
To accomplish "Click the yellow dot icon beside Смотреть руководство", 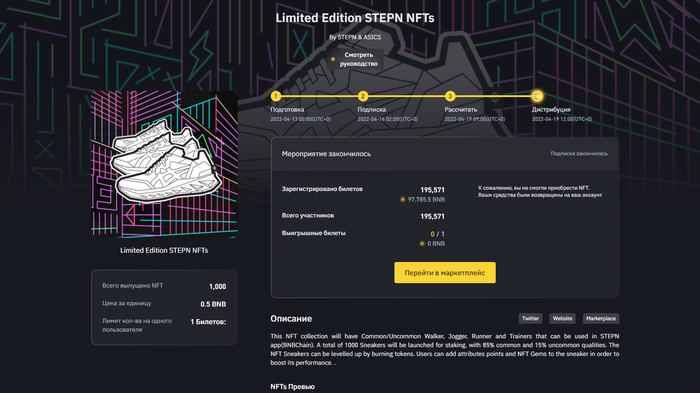I will (x=333, y=59).
